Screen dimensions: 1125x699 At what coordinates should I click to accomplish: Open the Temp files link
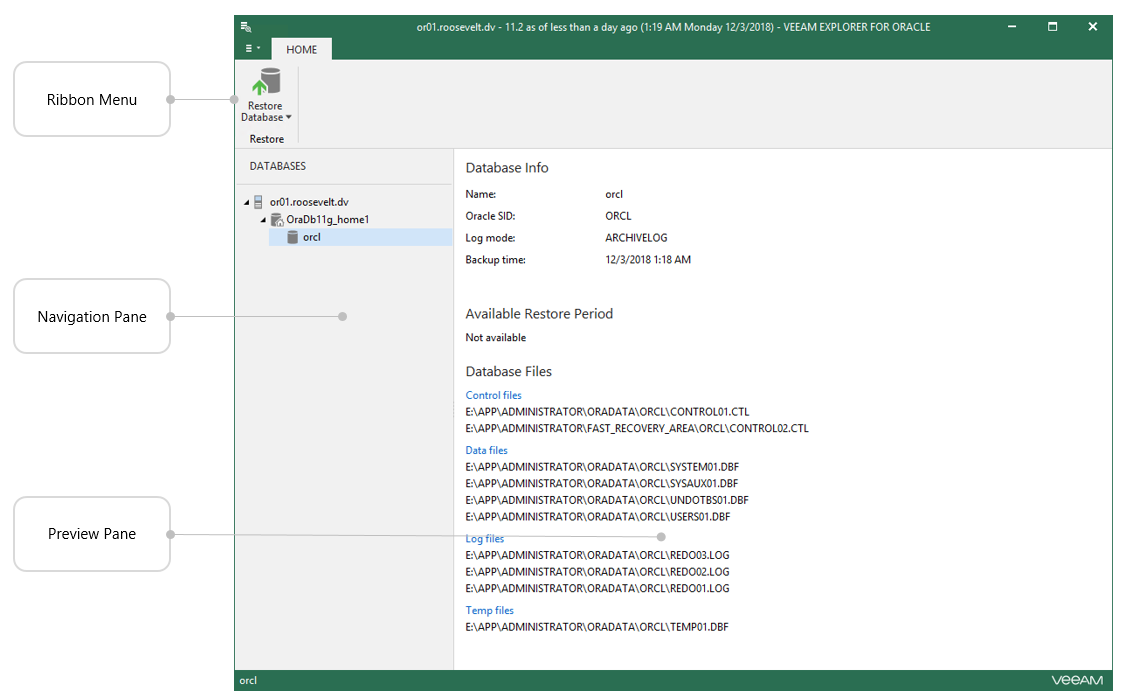[x=489, y=611]
